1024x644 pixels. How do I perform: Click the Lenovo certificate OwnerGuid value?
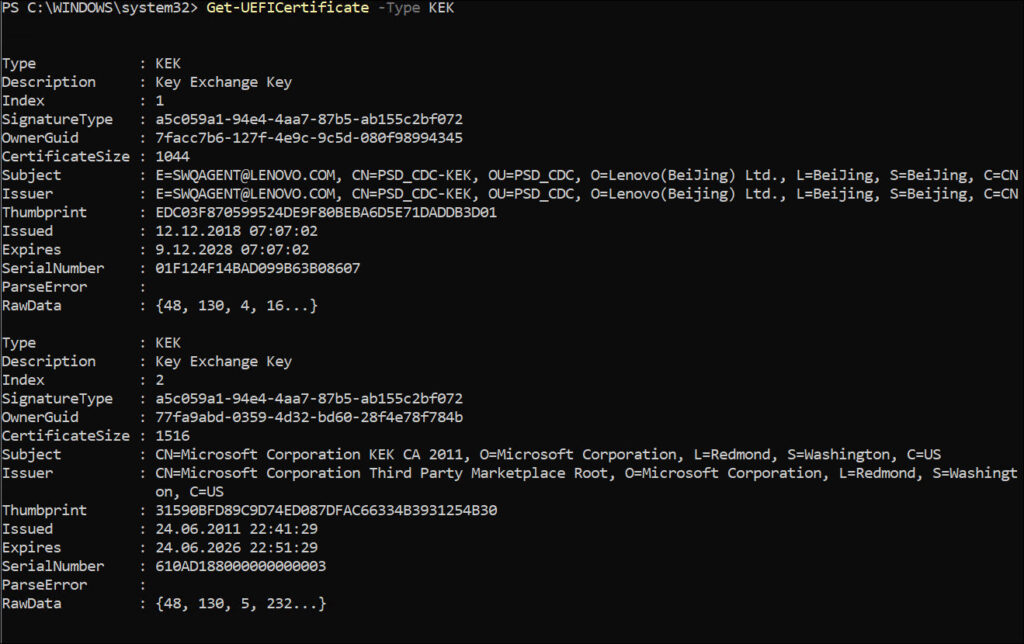[309, 138]
